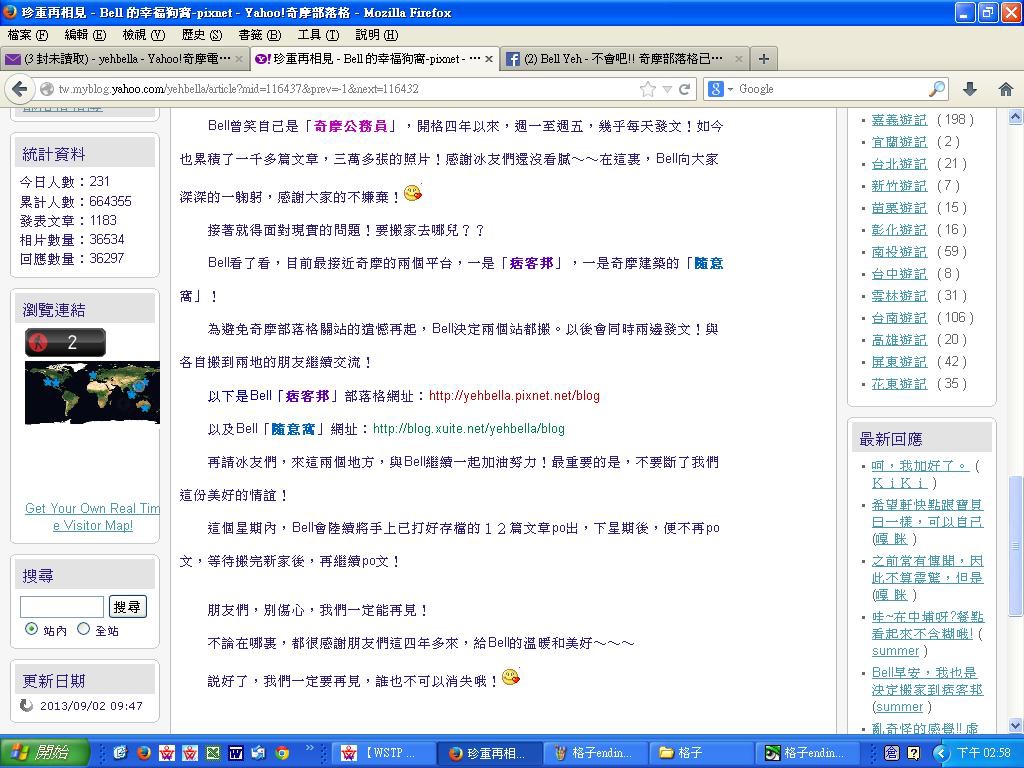1024x768 pixels.
Task: Reload the page with the refresh icon
Action: pos(684,89)
